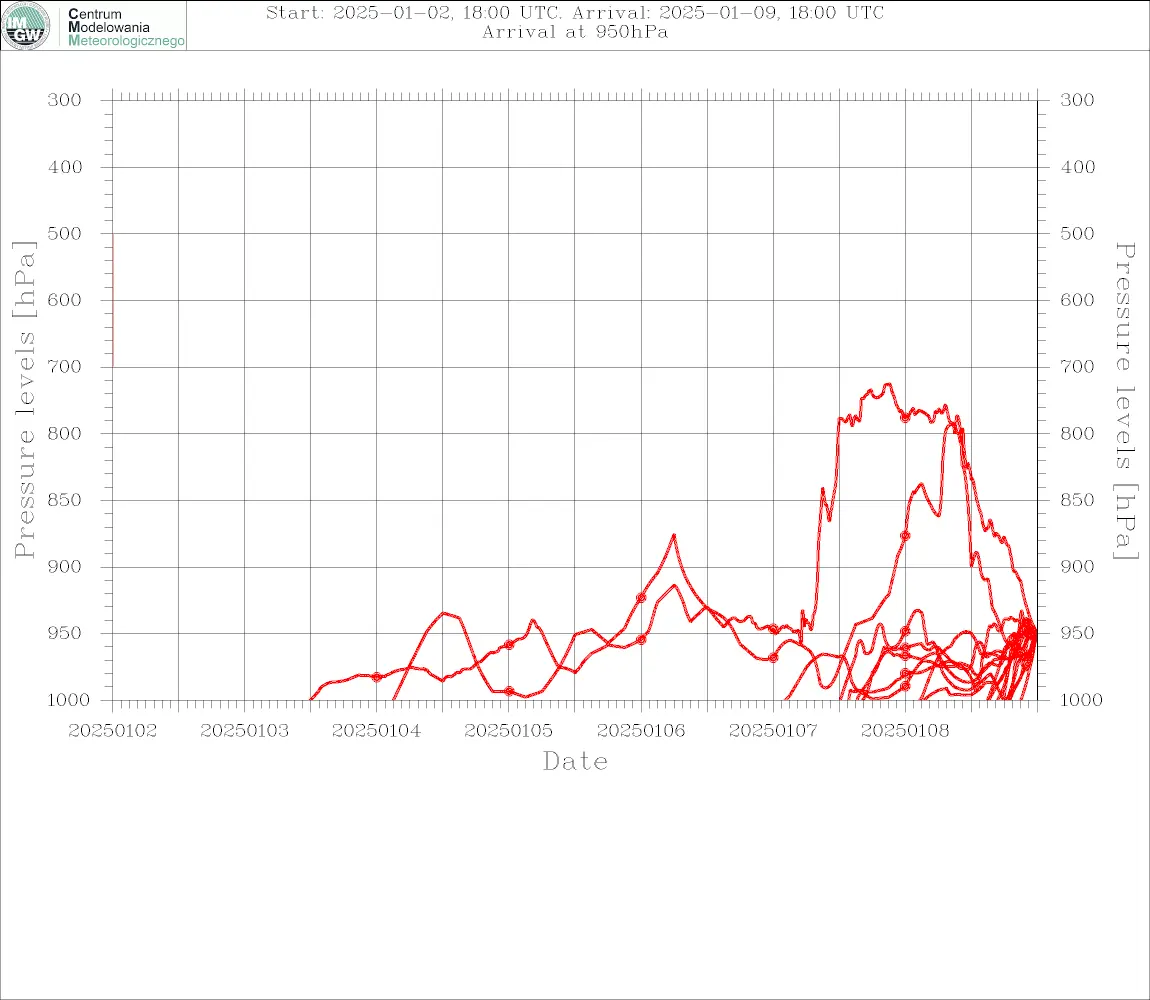Click the 20250103 date label
The image size is (1150, 1000).
click(x=244, y=731)
